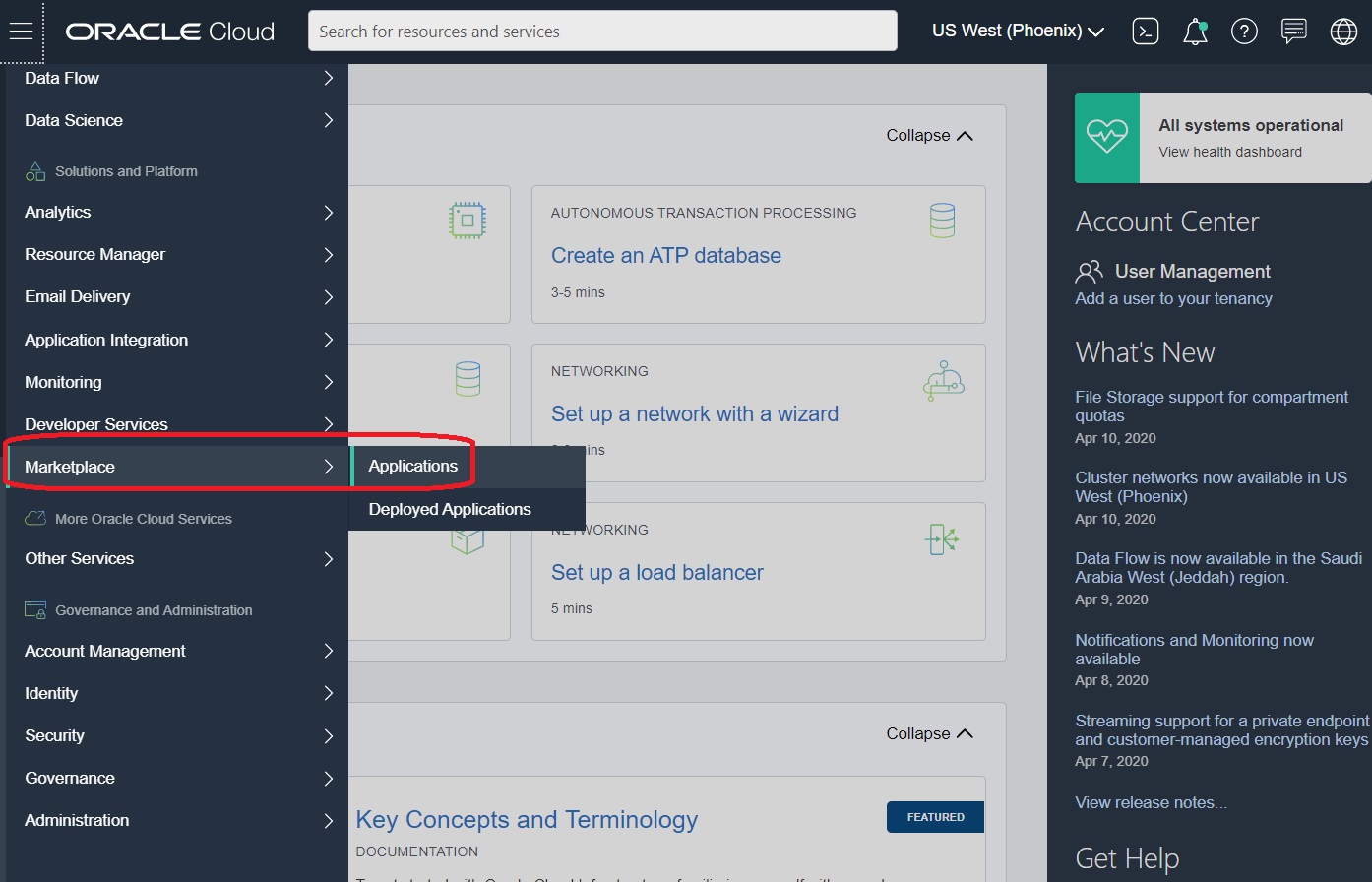Screen dimensions: 1372x882
Task: Toggle the hamburger navigation menu
Action: pos(21,31)
